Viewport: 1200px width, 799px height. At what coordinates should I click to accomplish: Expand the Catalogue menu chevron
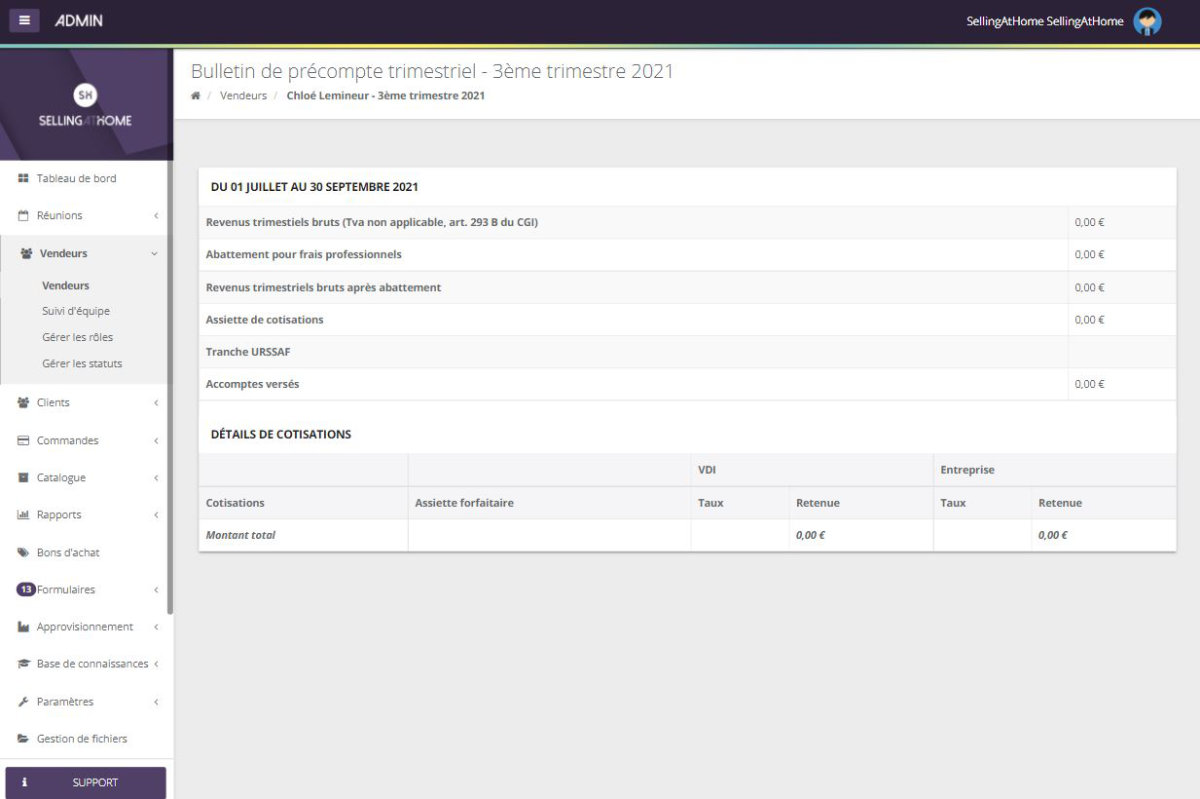(156, 478)
